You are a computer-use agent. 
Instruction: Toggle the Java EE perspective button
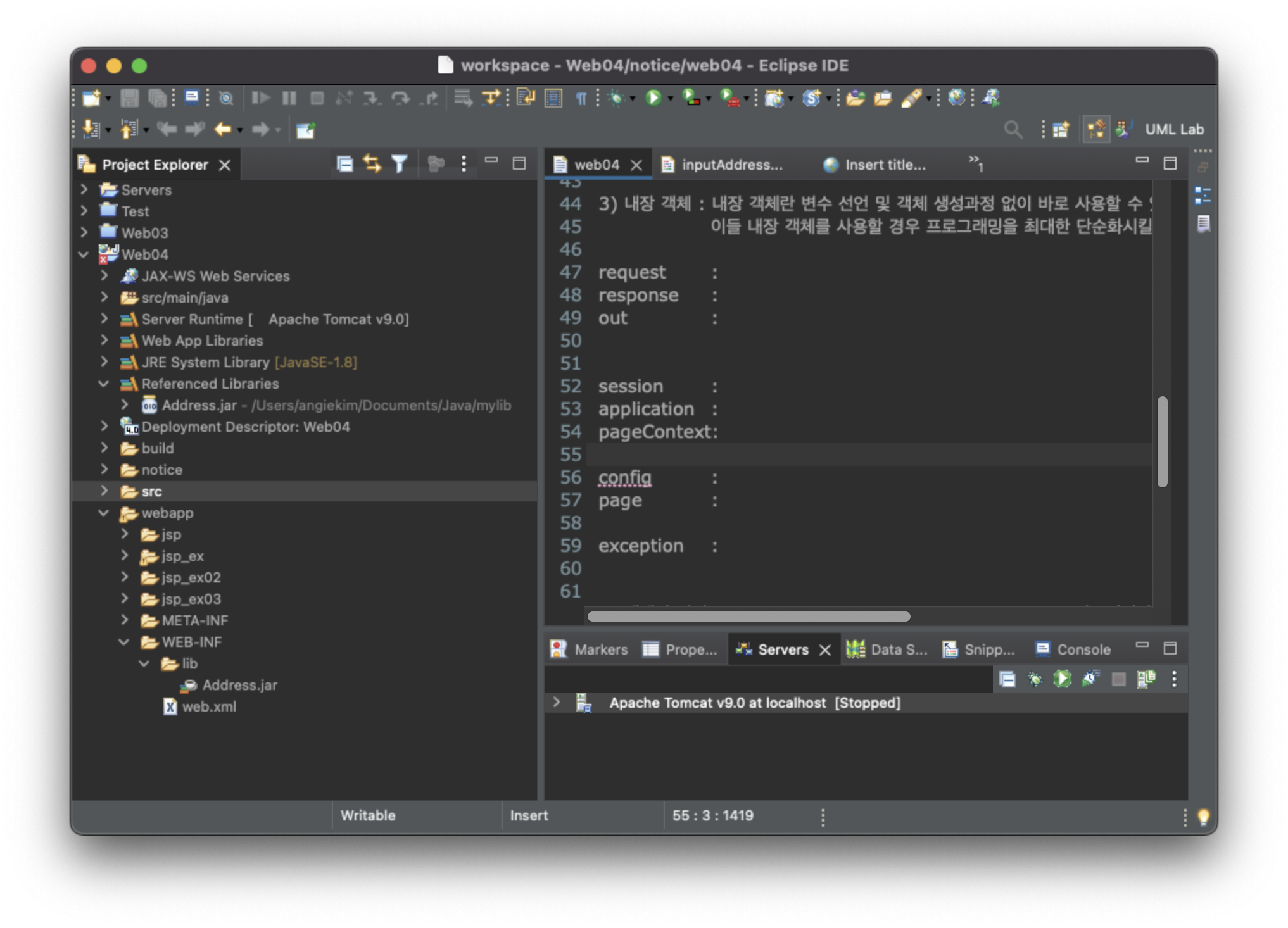tap(1096, 130)
